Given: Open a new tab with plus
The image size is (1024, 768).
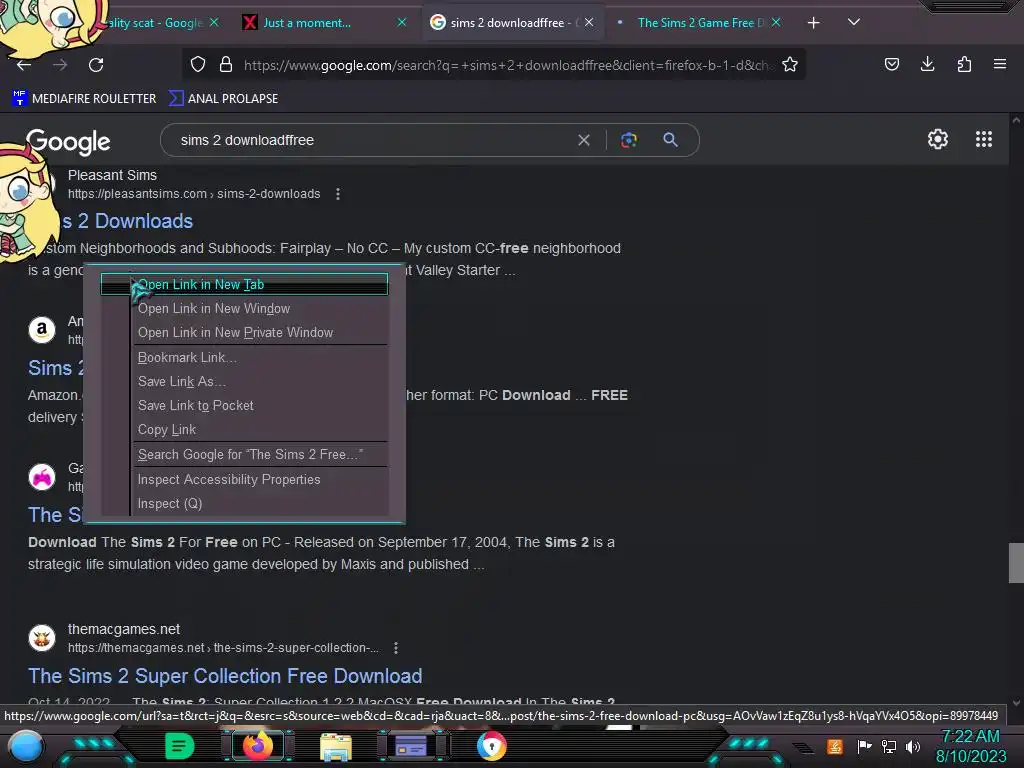Looking at the screenshot, I should pyautogui.click(x=813, y=23).
